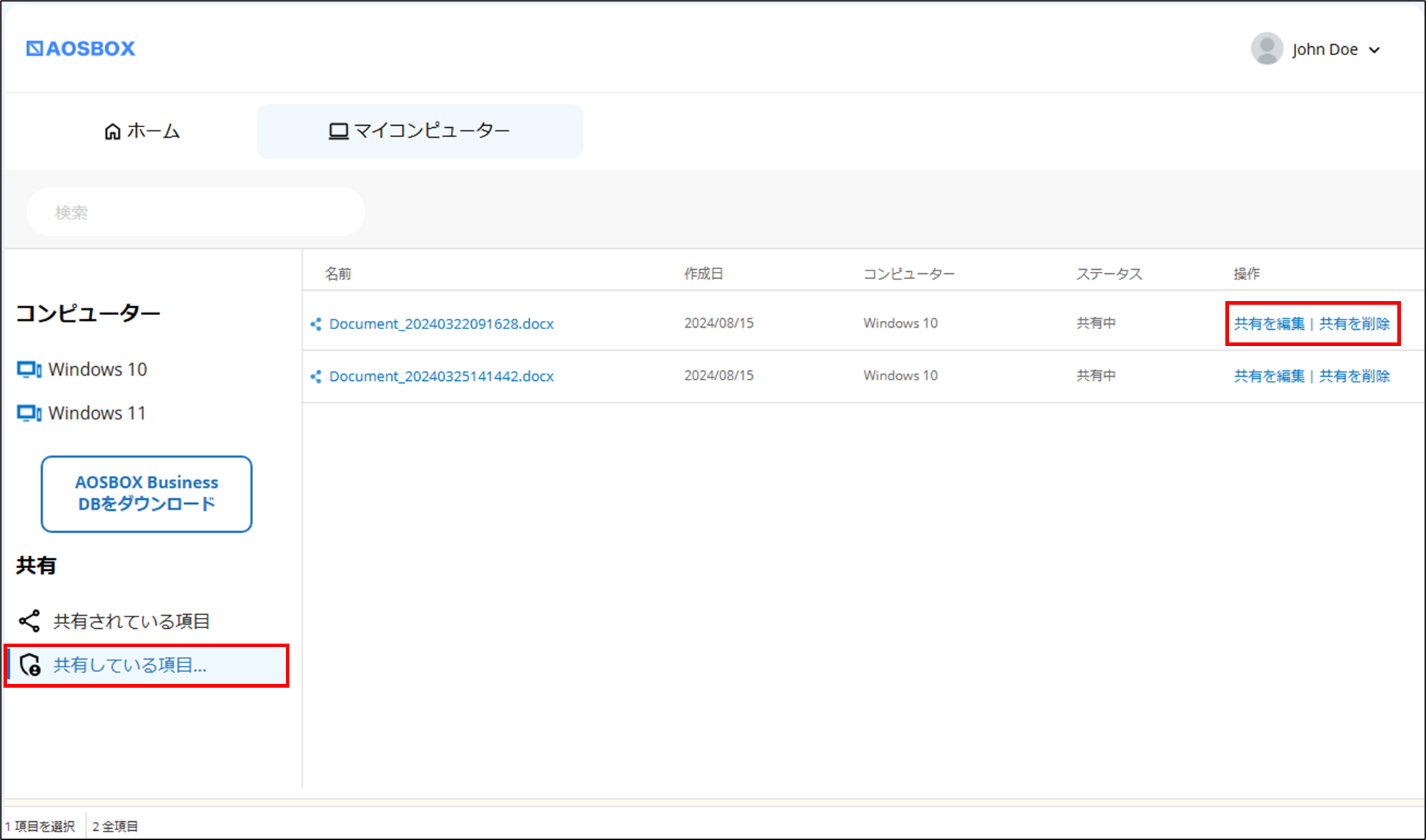Click the John Doe user avatar

click(x=1267, y=49)
